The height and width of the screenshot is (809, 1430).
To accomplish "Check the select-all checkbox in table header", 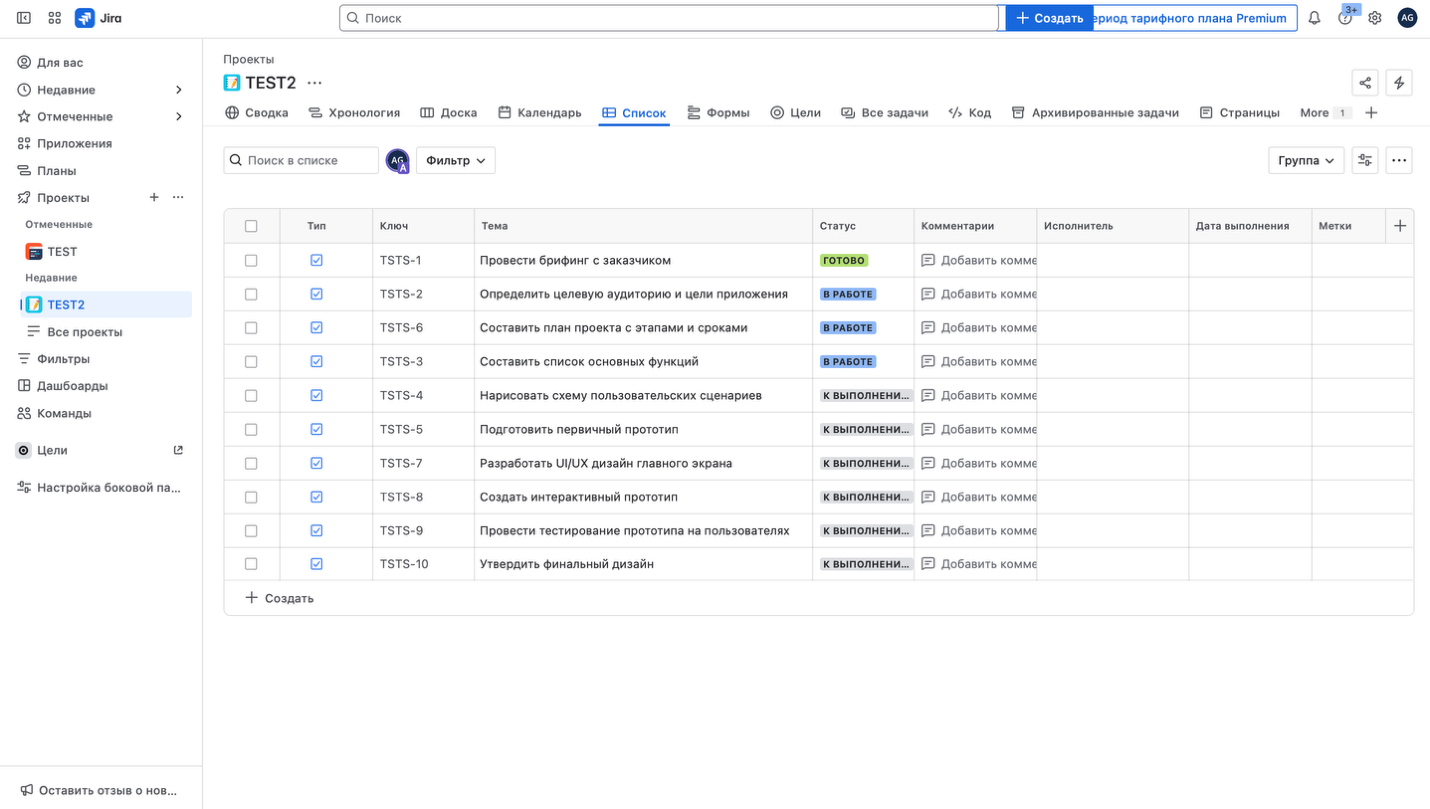I will click(x=251, y=226).
